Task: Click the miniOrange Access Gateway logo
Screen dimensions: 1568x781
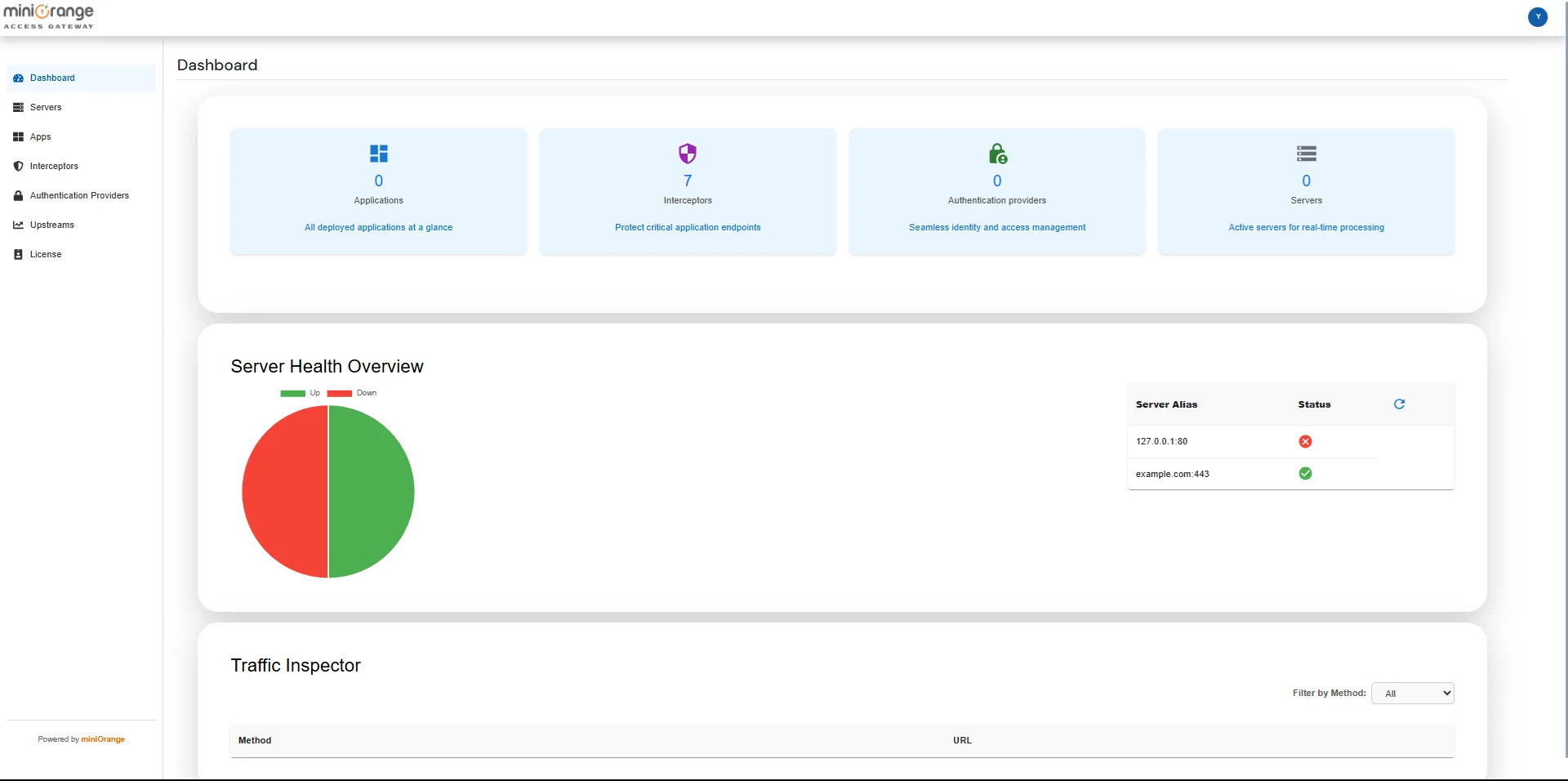Action: point(48,16)
